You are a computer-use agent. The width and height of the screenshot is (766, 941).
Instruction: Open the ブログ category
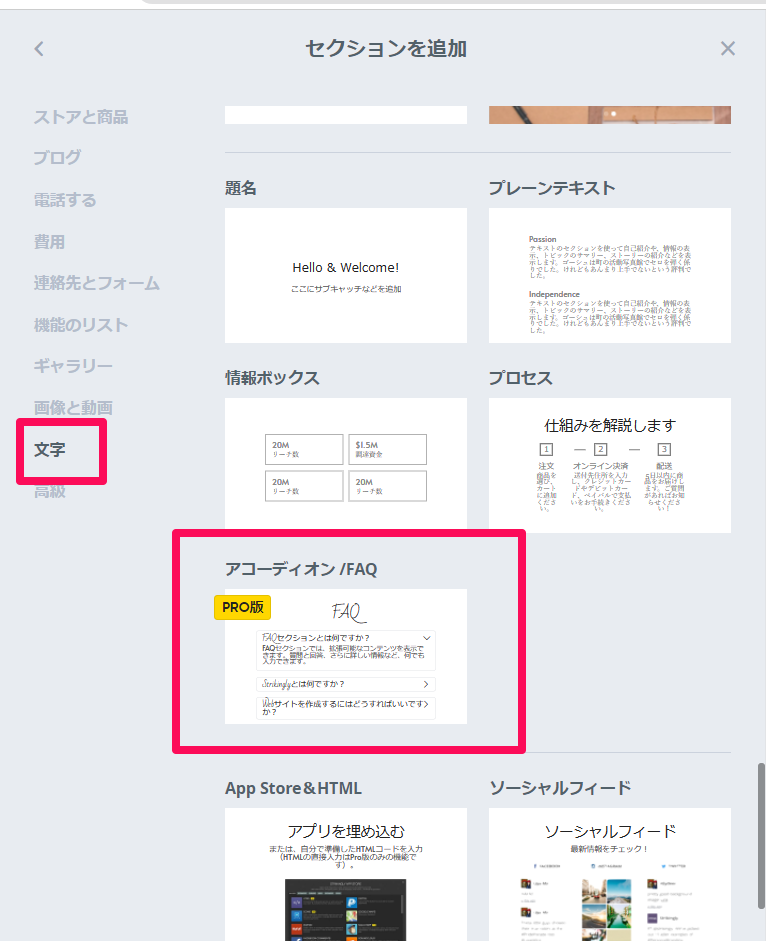(57, 158)
